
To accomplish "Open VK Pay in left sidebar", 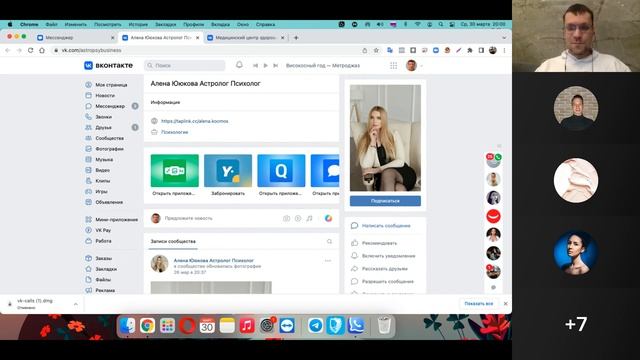I will point(98,230).
